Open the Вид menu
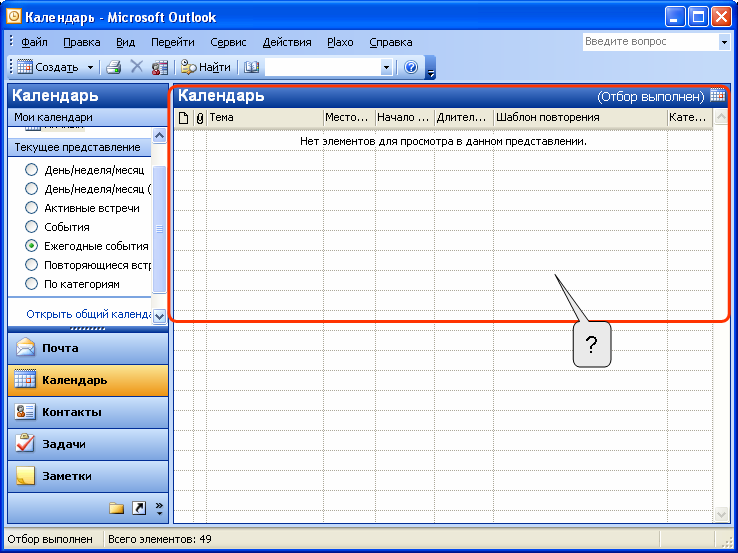 tap(126, 42)
